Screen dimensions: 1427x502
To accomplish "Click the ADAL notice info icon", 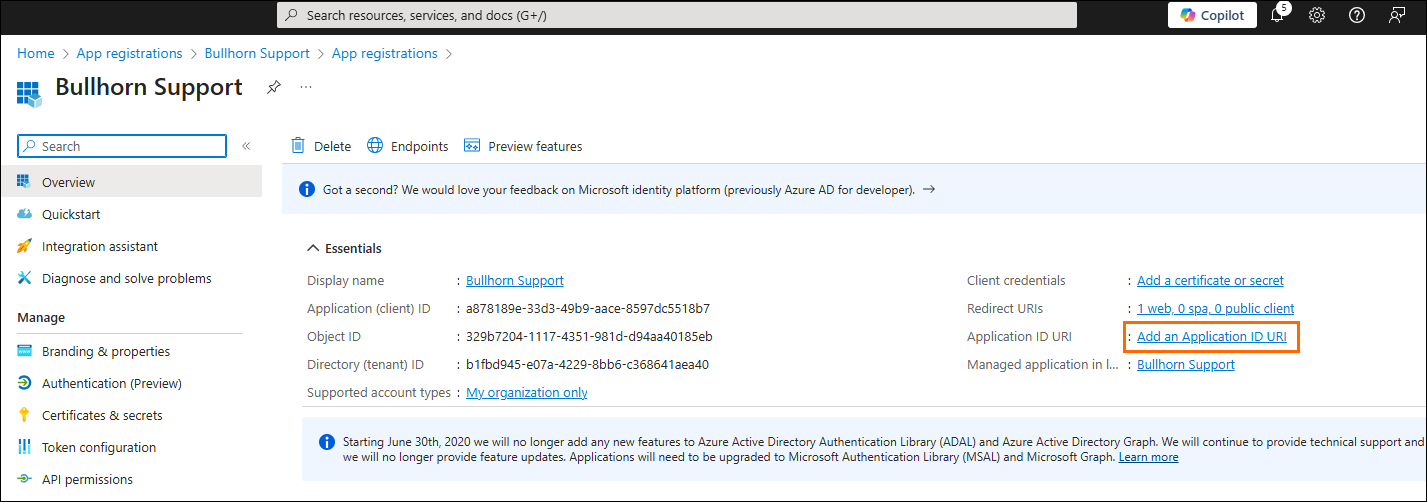I will 326,441.
